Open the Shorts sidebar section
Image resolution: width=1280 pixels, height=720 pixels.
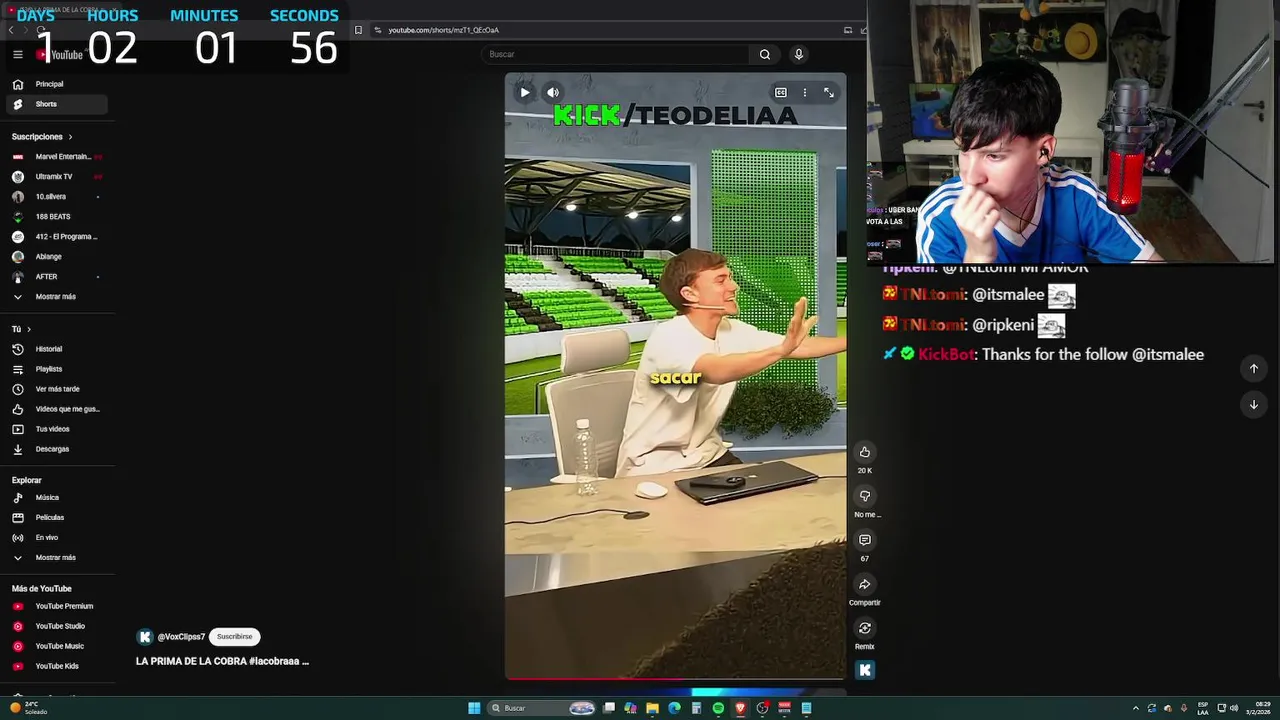57,104
